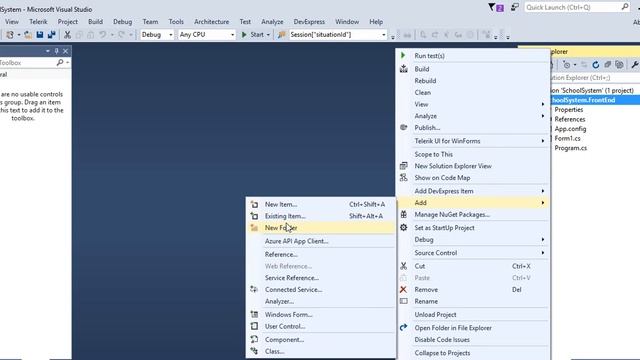
Task: Click Solution Explorer refresh icon
Action: pos(596,64)
